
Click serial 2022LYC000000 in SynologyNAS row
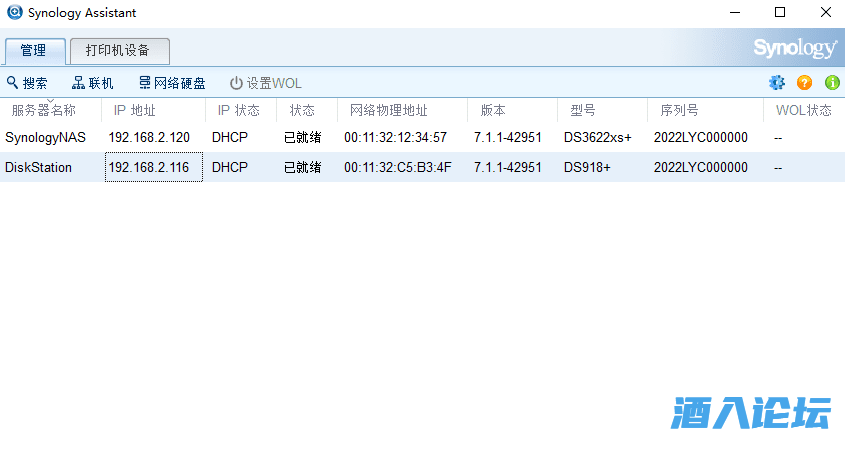click(701, 137)
